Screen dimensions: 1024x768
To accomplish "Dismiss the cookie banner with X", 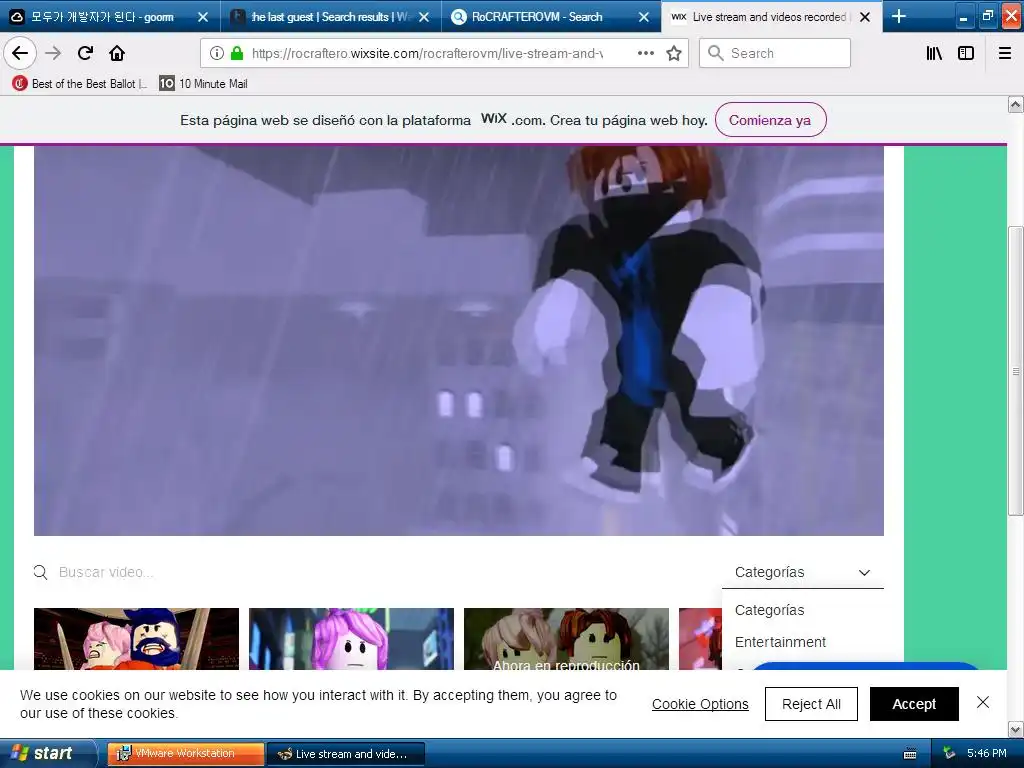I will coord(983,702).
